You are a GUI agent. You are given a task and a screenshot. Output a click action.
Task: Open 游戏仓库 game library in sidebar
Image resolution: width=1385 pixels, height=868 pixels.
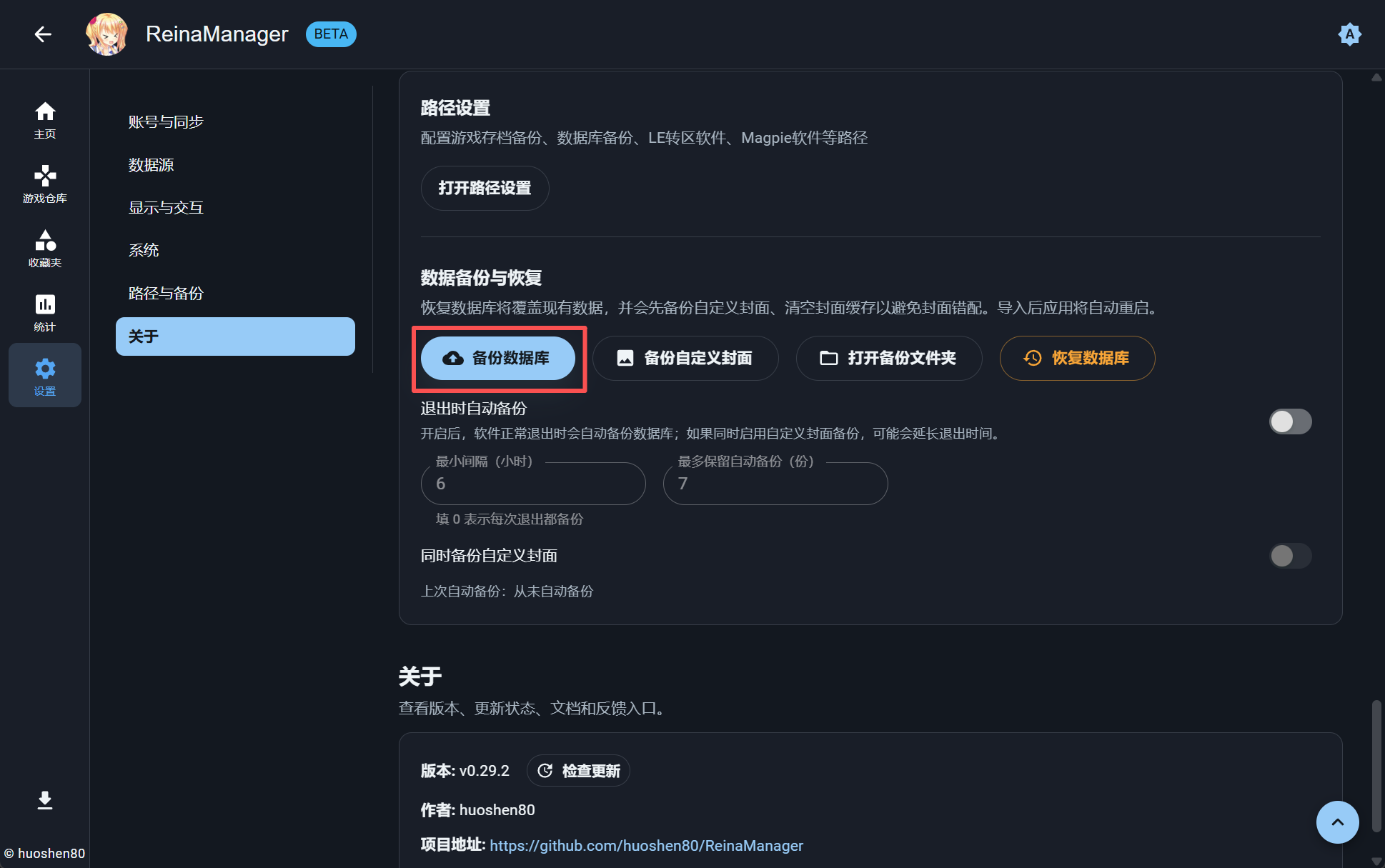45,184
